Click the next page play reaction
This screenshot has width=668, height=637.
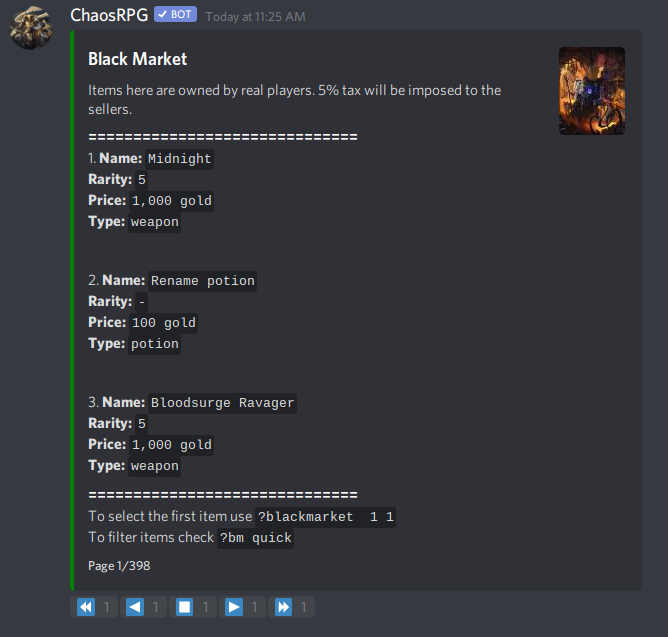(242, 607)
